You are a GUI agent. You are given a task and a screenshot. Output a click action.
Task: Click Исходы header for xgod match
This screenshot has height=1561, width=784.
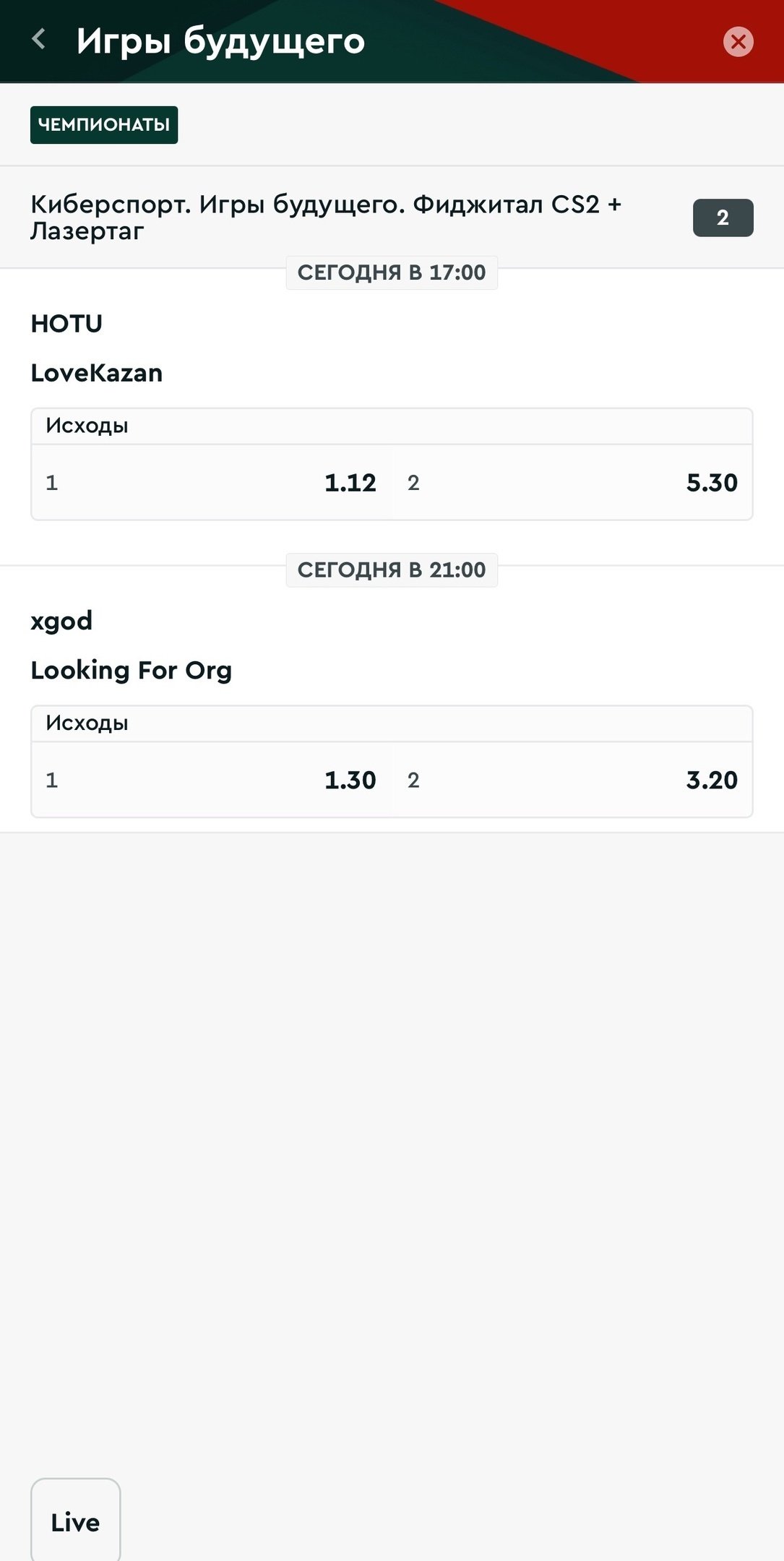87,723
